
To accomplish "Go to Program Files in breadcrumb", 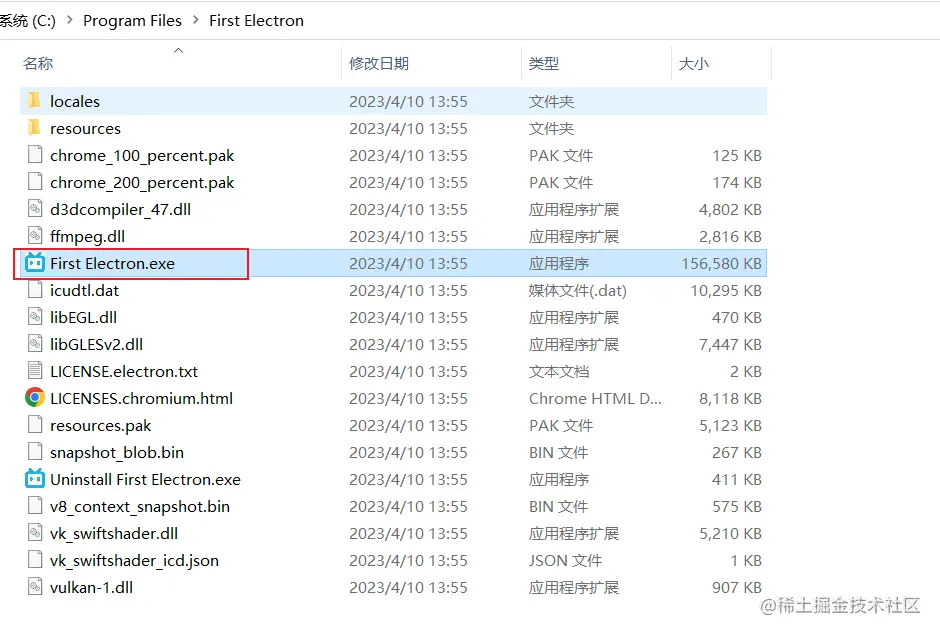I will tap(132, 20).
